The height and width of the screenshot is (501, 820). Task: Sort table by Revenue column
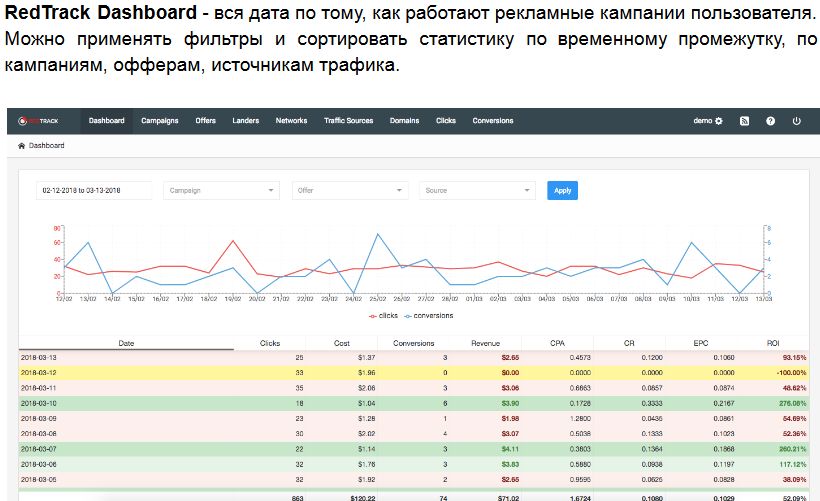pos(485,343)
